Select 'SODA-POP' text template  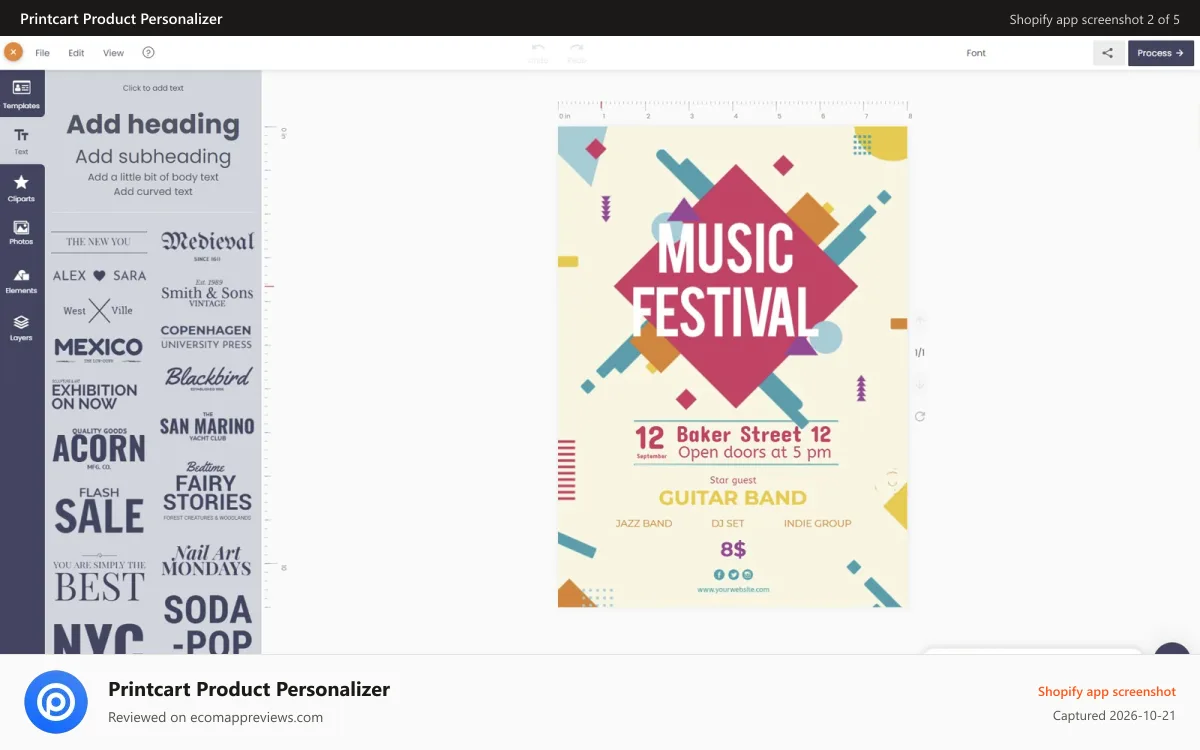(x=207, y=623)
